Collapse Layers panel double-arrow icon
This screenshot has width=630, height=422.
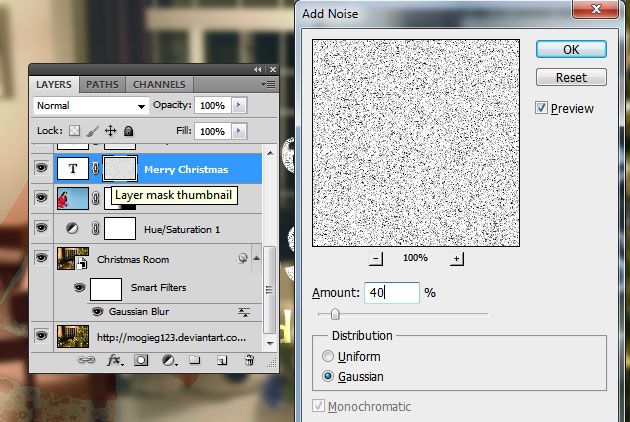pyautogui.click(x=258, y=70)
